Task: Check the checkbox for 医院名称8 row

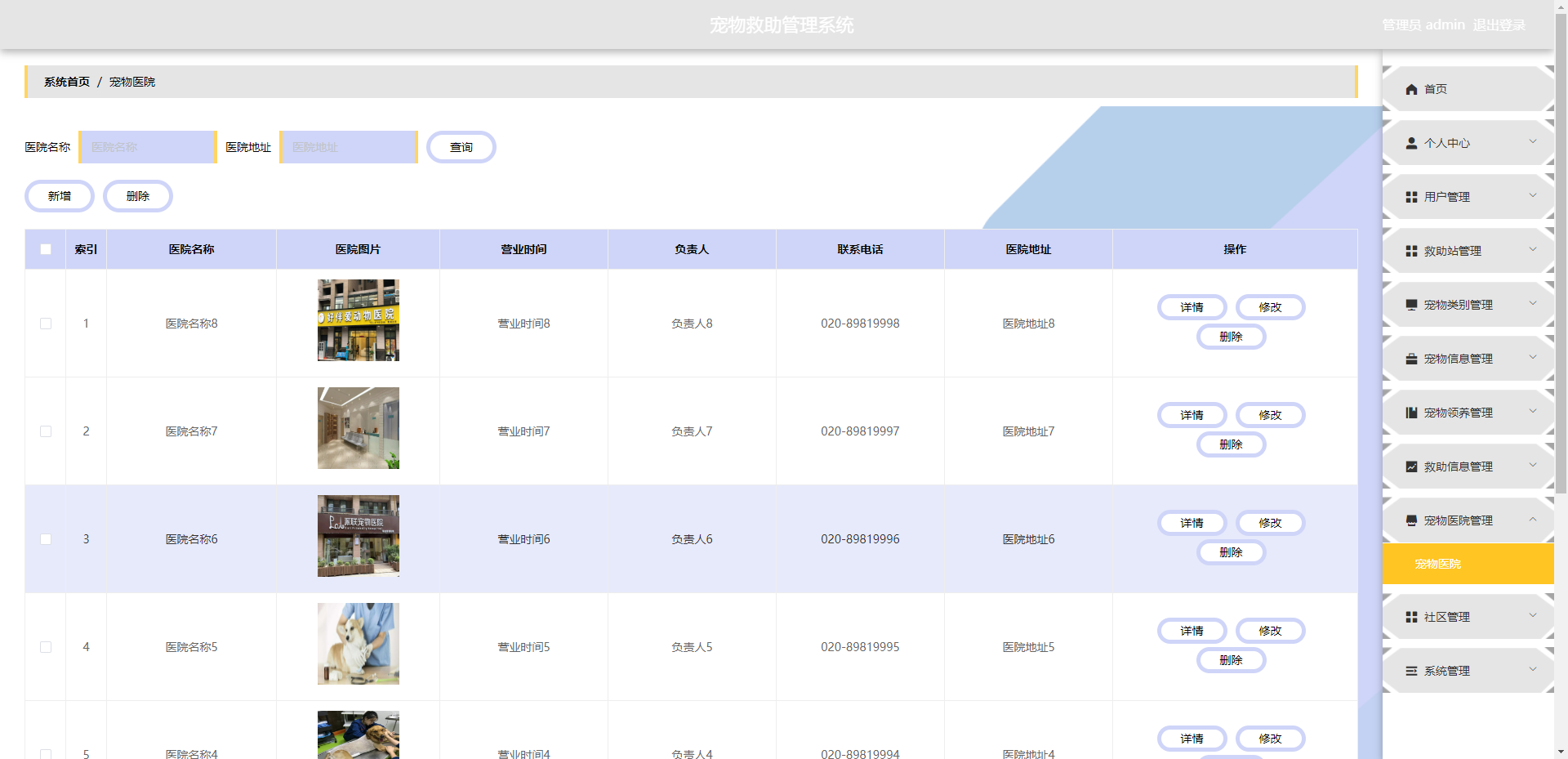Action: 46,324
